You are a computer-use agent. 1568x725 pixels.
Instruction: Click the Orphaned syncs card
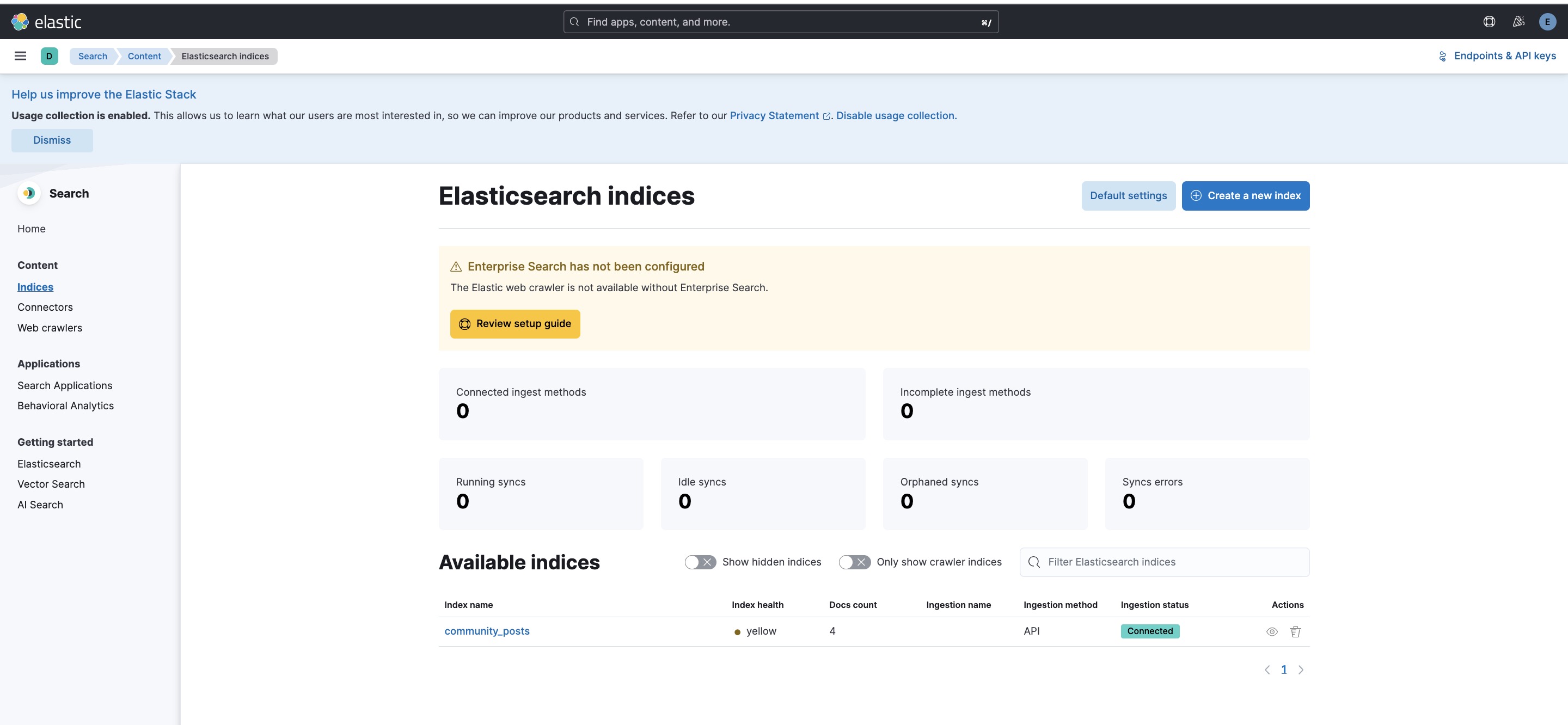click(985, 494)
